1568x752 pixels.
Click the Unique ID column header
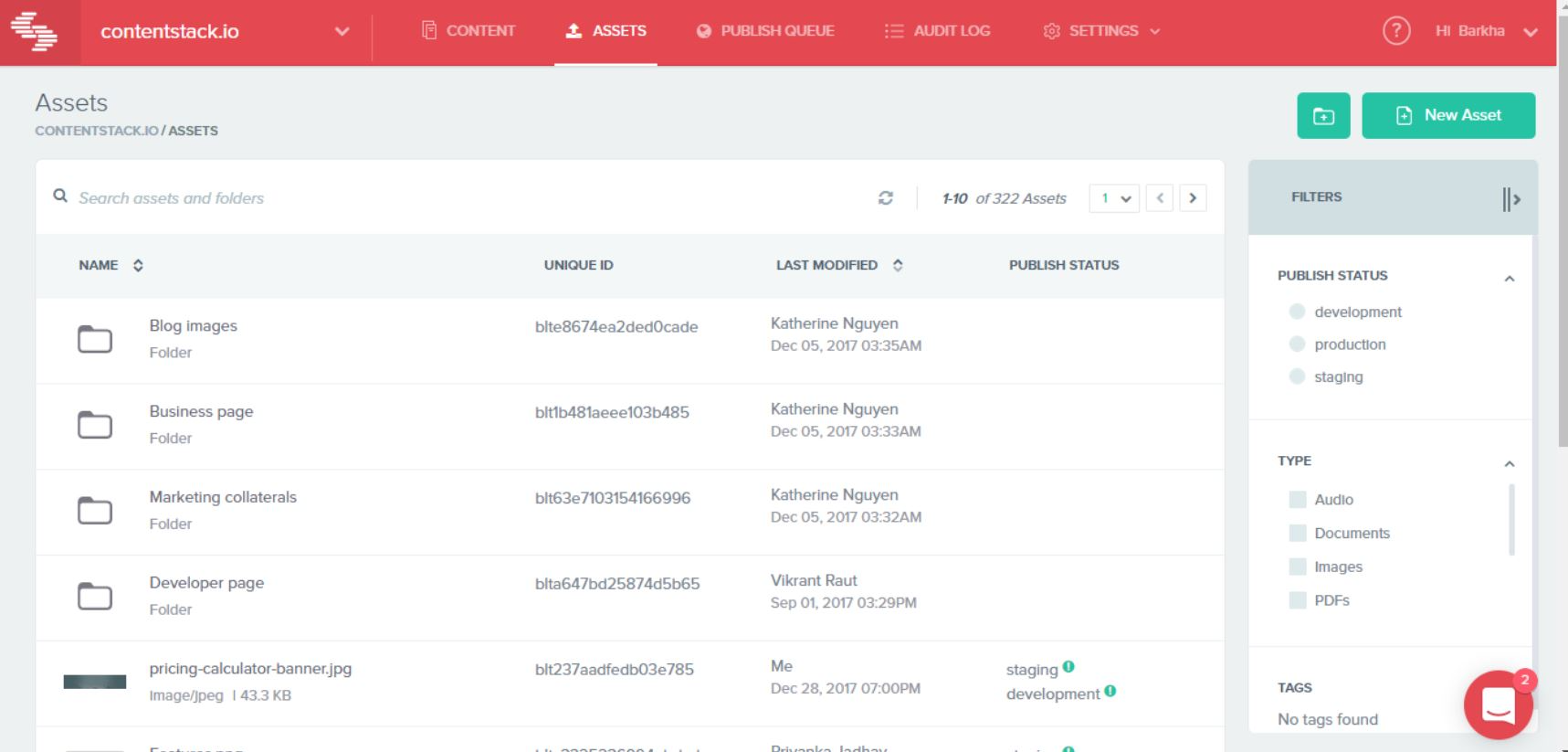(x=579, y=265)
